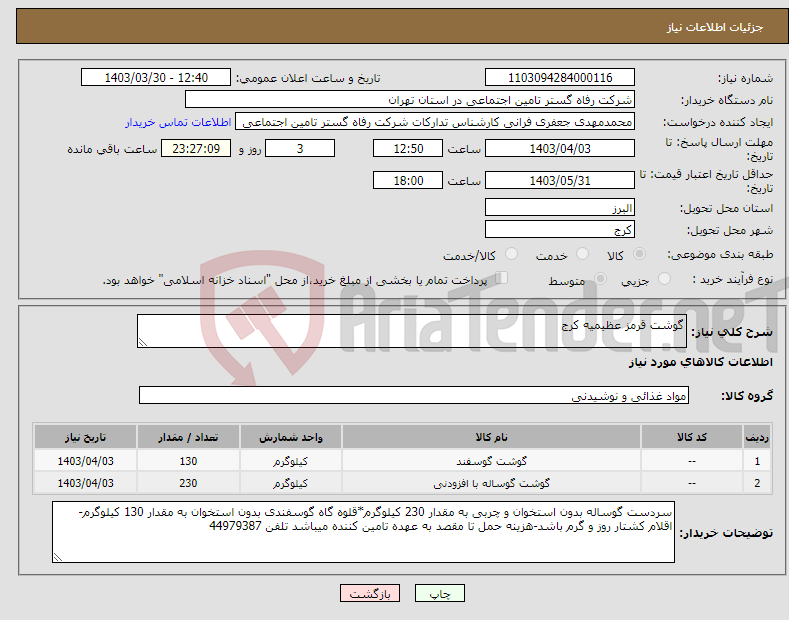Click the buyer organization name field
The width and height of the screenshot is (789, 620).
pyautogui.click(x=410, y=100)
